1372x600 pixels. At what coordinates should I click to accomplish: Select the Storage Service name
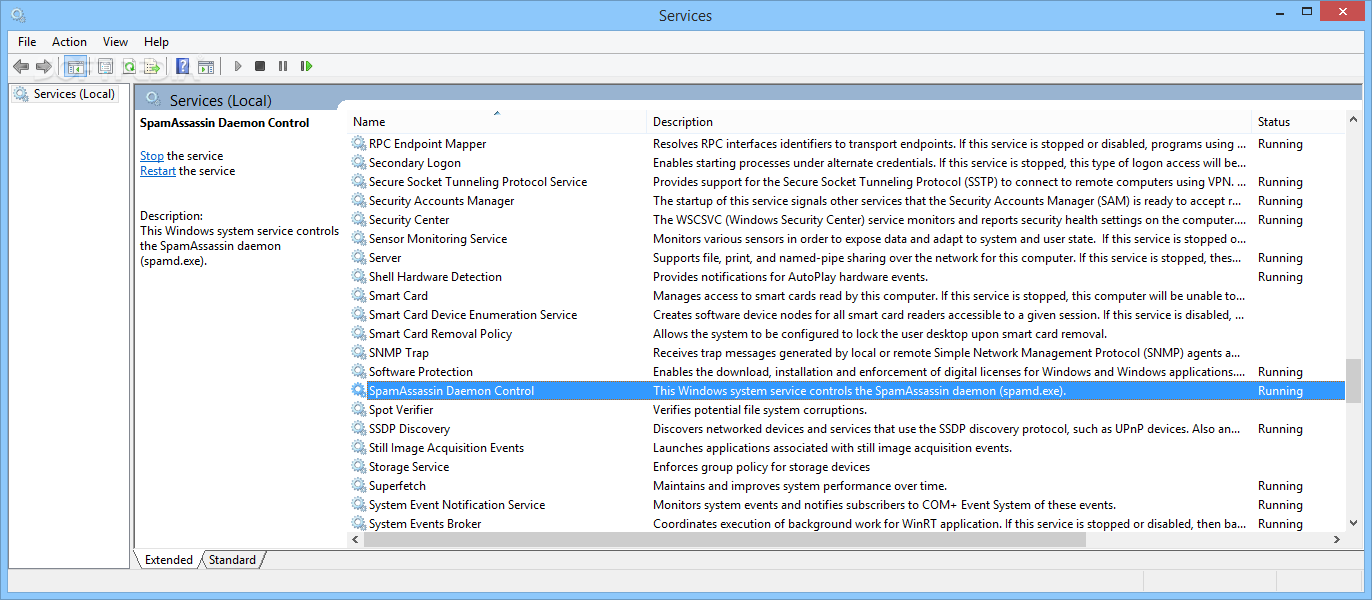[409, 467]
